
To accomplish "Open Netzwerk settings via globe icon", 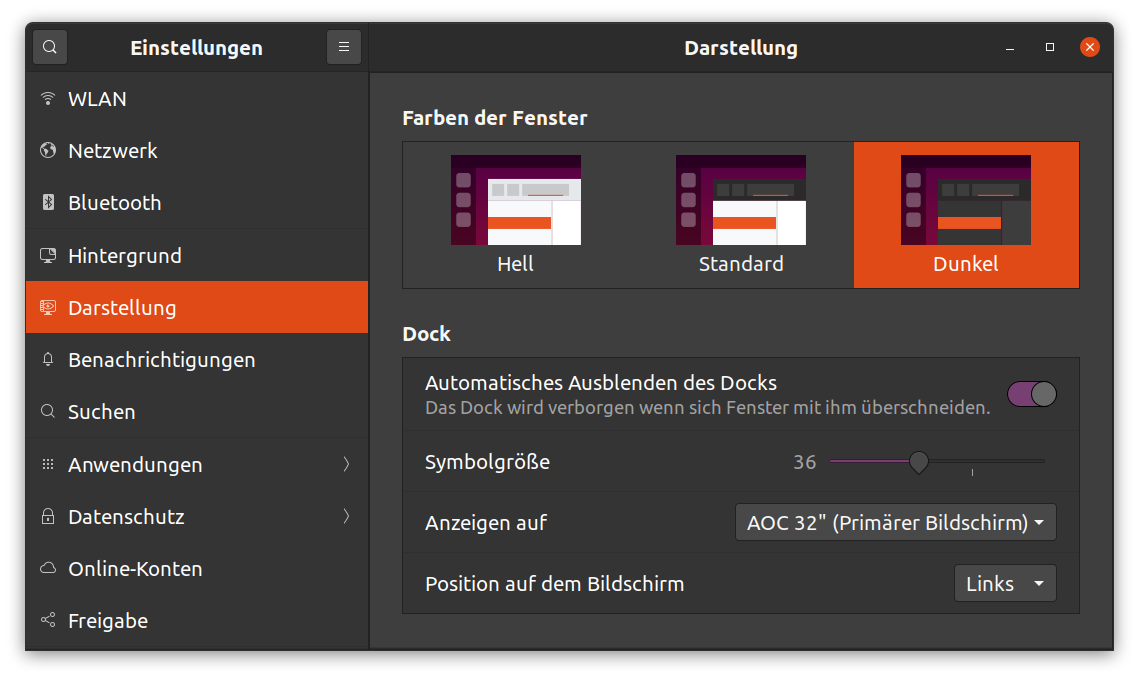I will point(47,150).
